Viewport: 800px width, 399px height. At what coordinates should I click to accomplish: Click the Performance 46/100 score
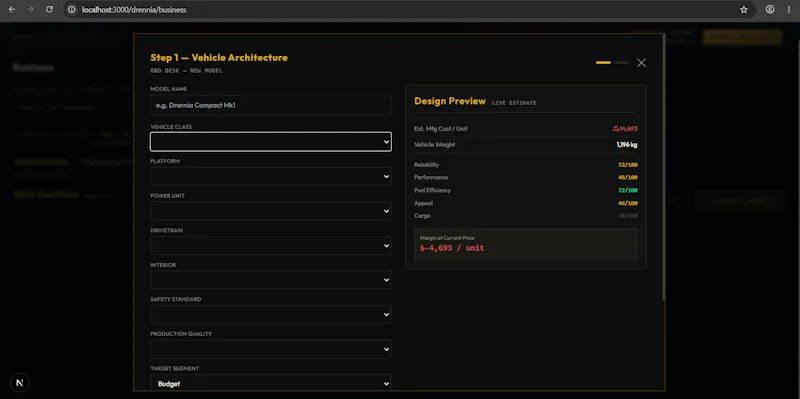click(628, 178)
